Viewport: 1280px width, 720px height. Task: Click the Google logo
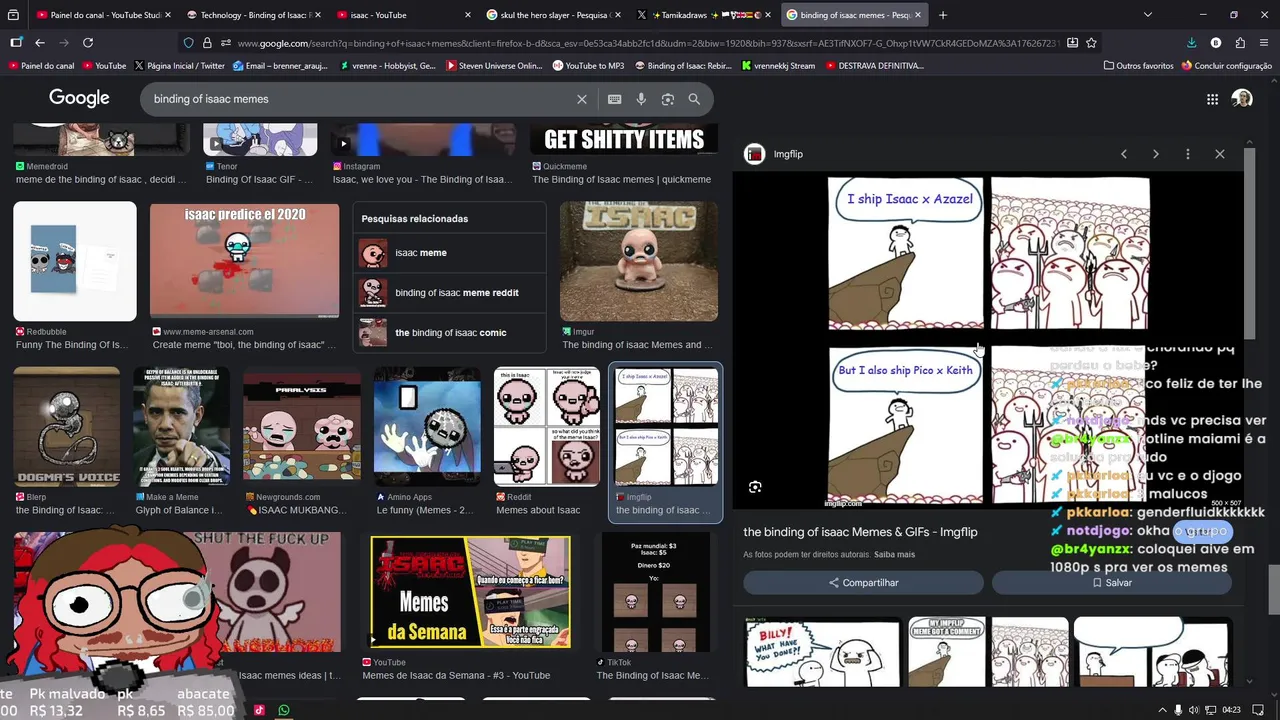click(79, 98)
